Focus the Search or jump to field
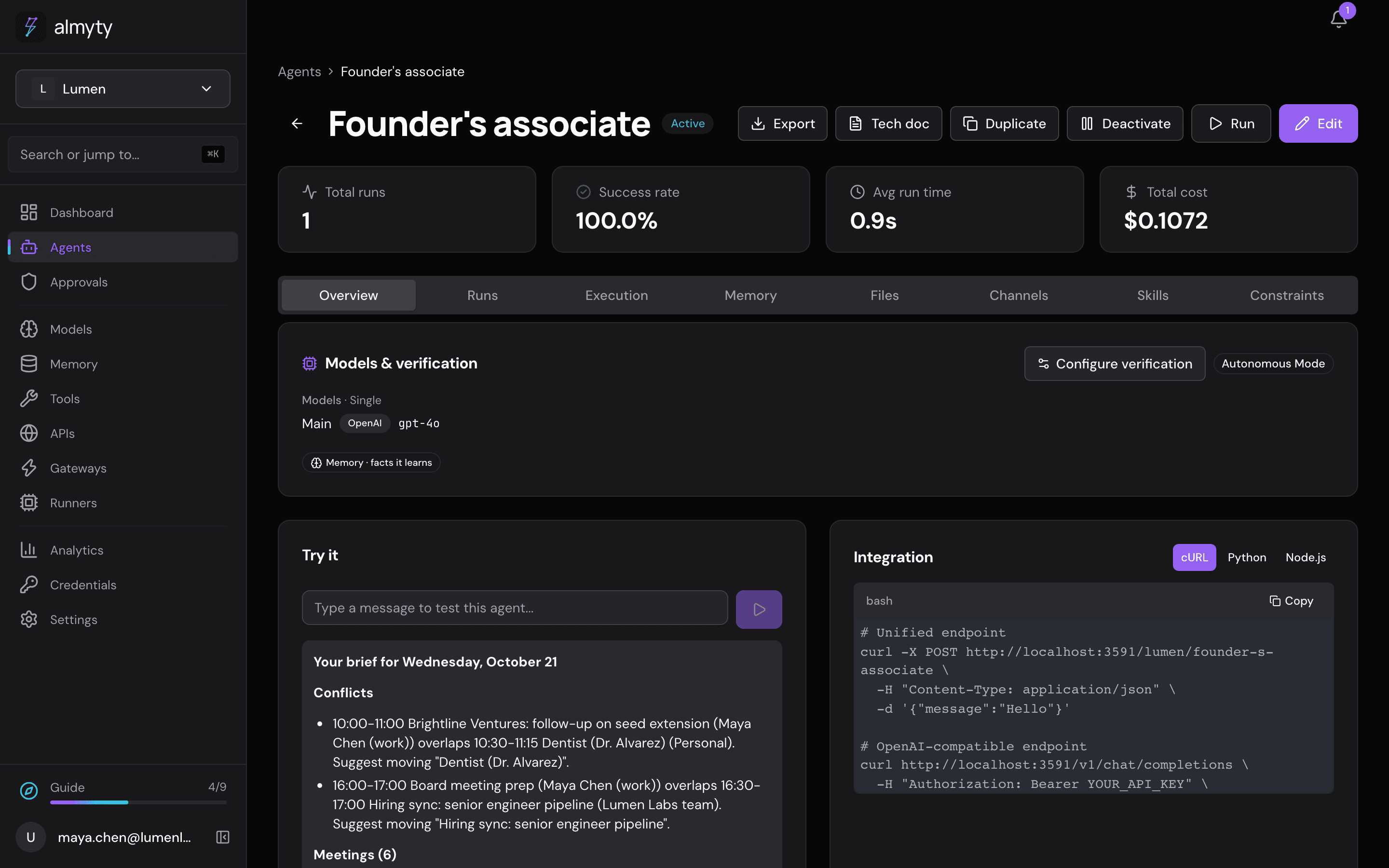The width and height of the screenshot is (1389, 868). tap(123, 154)
